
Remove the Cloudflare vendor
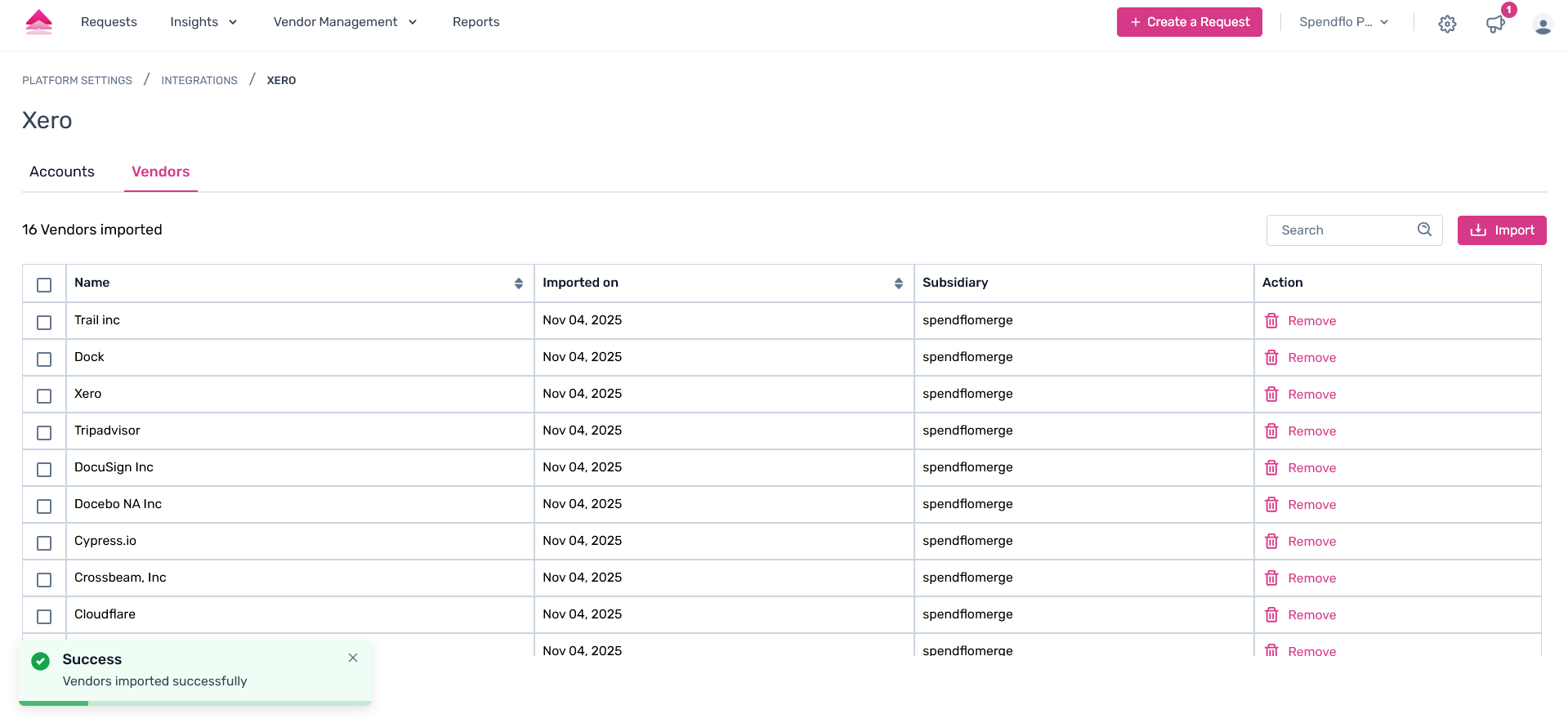click(x=1301, y=615)
